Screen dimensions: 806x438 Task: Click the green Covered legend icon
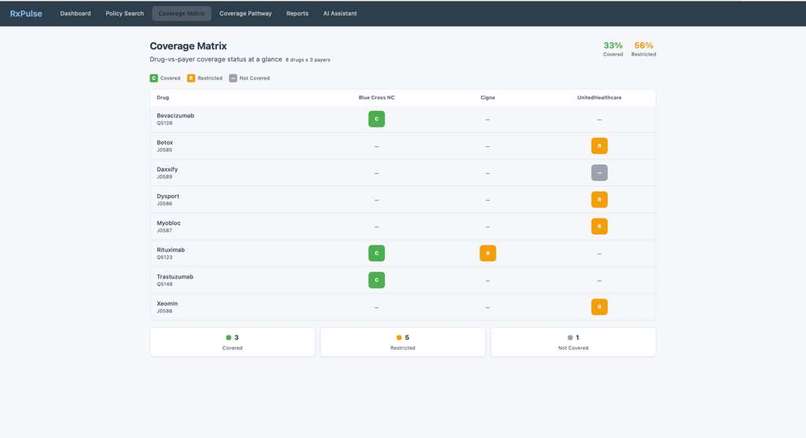click(x=154, y=78)
